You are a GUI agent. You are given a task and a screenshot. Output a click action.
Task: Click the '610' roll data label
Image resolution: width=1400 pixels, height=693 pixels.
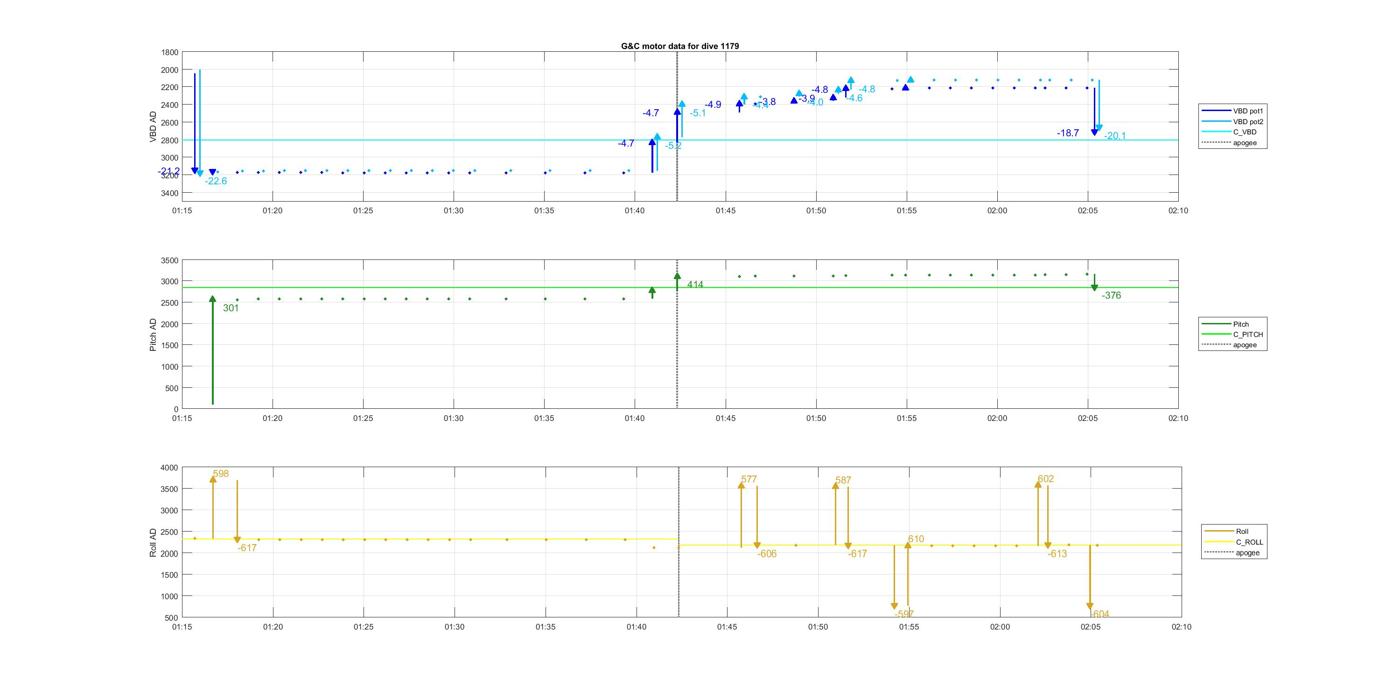tap(916, 539)
